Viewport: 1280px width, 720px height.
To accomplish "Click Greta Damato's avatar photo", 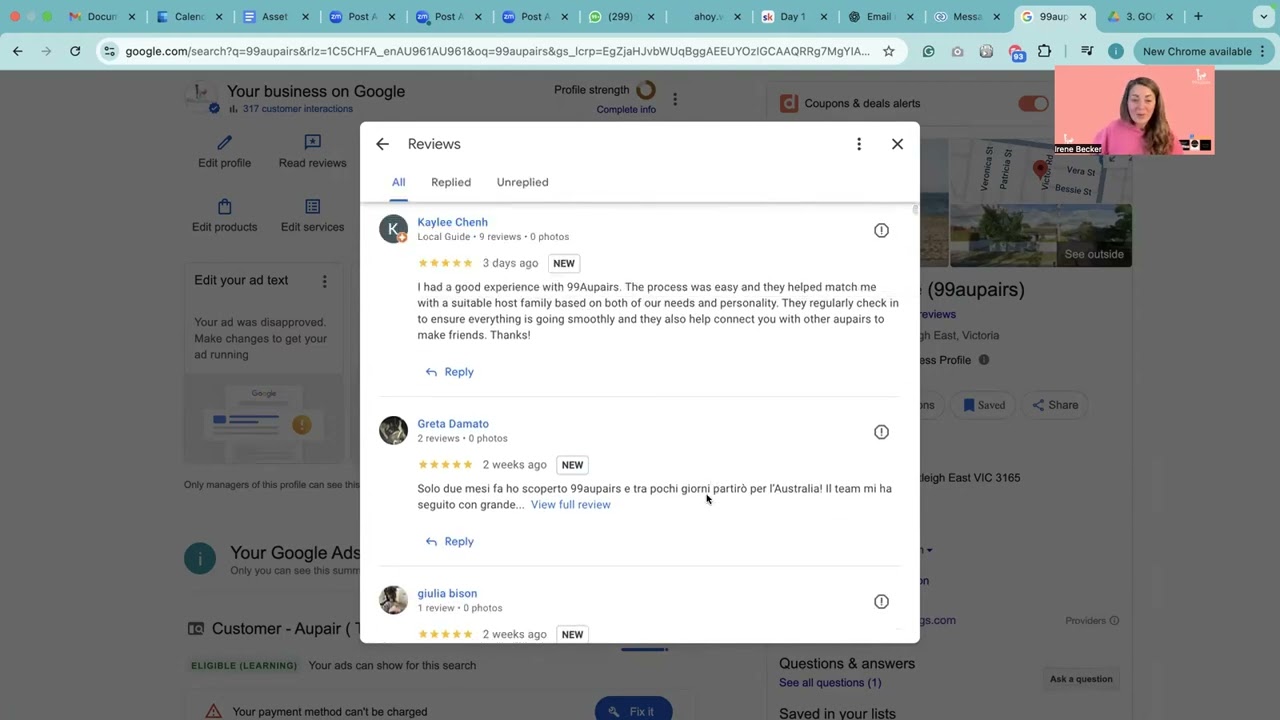I will pos(393,430).
